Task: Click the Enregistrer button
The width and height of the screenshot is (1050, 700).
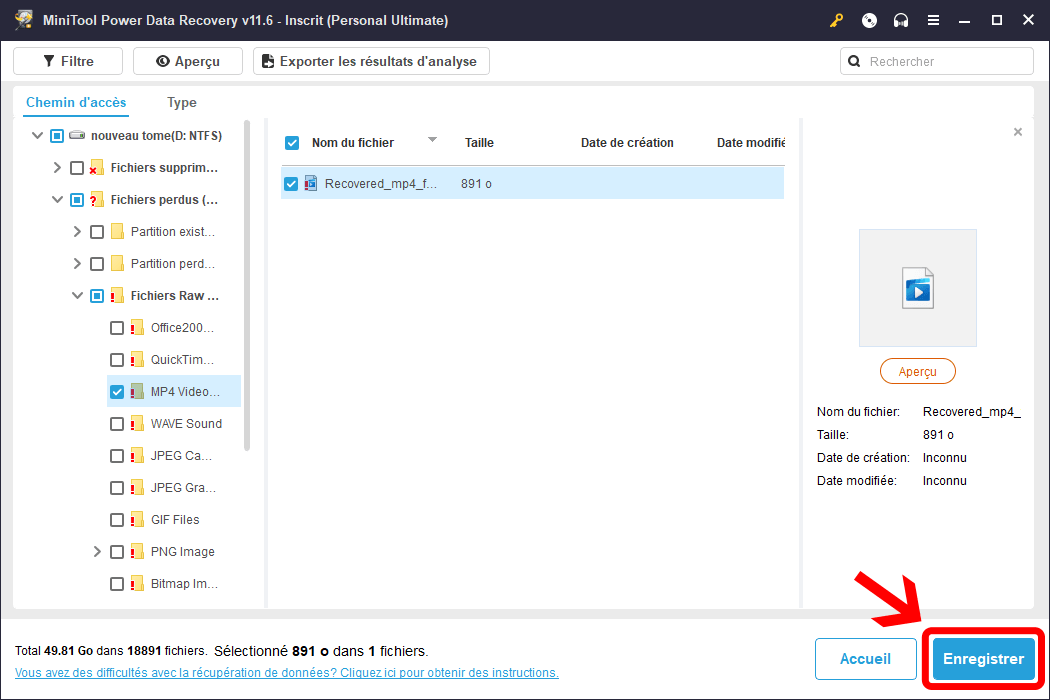Action: [x=983, y=659]
